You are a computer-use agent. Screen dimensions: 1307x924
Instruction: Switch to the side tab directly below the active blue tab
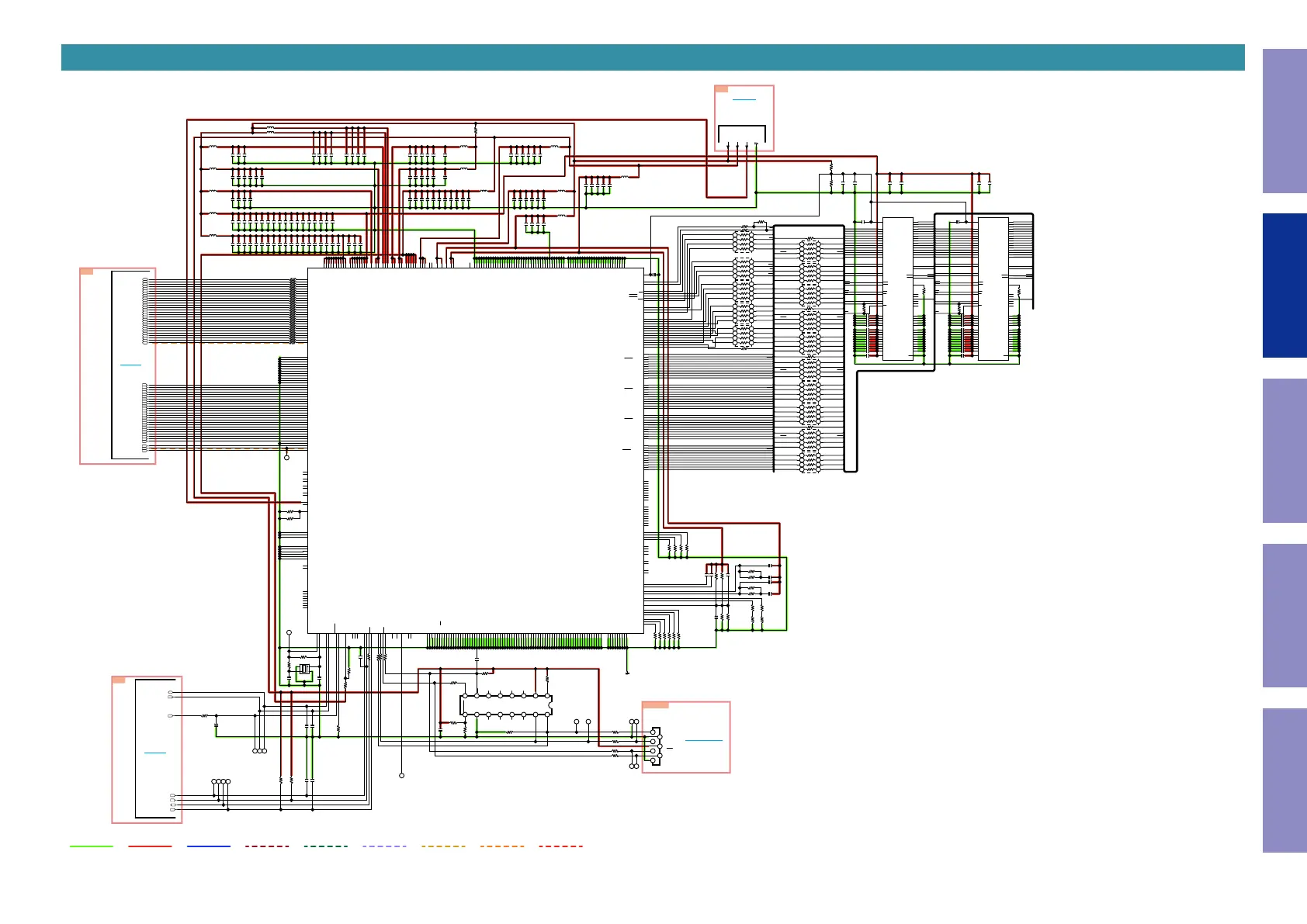pyautogui.click(x=1284, y=451)
